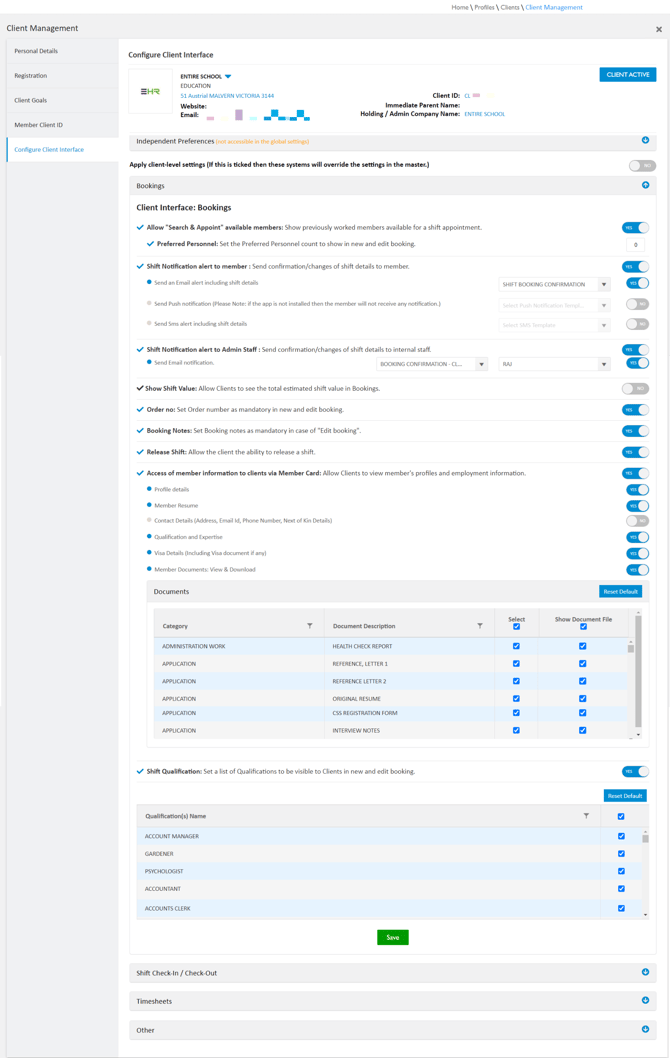Toggle Shift Qualification switch

(x=635, y=771)
